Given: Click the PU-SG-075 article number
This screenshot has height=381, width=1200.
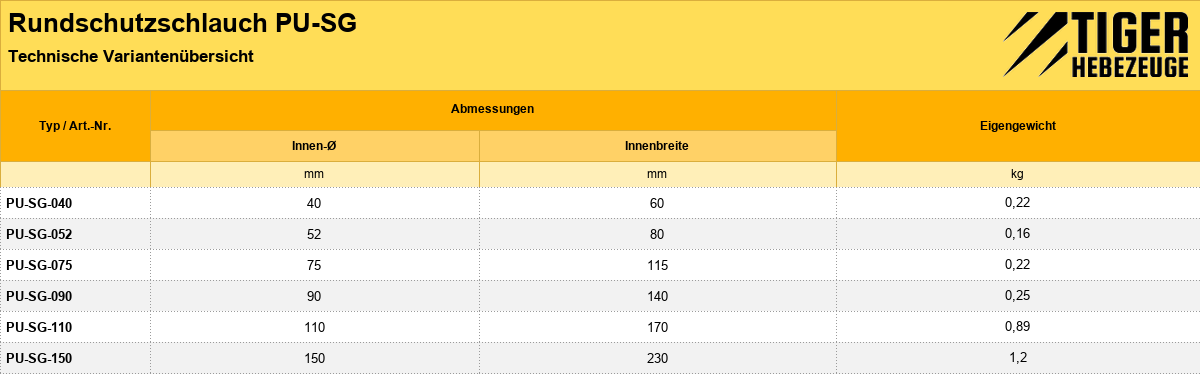Looking at the screenshot, I should pos(39,265).
